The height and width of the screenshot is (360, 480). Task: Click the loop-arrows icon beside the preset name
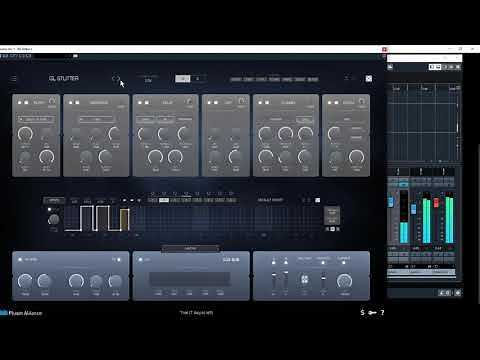coord(116,79)
